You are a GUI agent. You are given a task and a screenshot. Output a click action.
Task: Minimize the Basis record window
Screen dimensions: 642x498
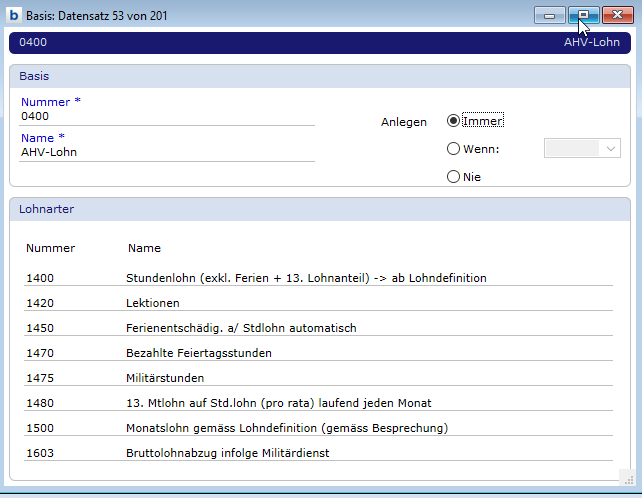point(549,16)
